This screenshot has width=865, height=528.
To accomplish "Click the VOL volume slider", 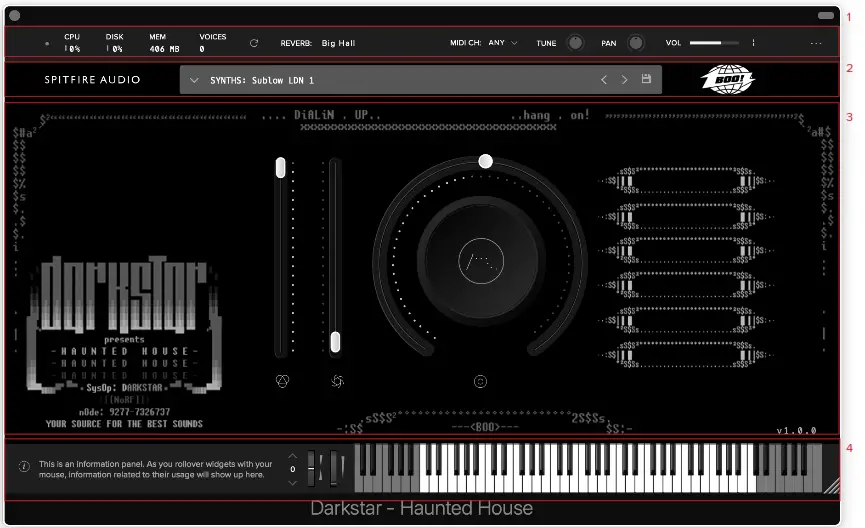I will click(714, 42).
